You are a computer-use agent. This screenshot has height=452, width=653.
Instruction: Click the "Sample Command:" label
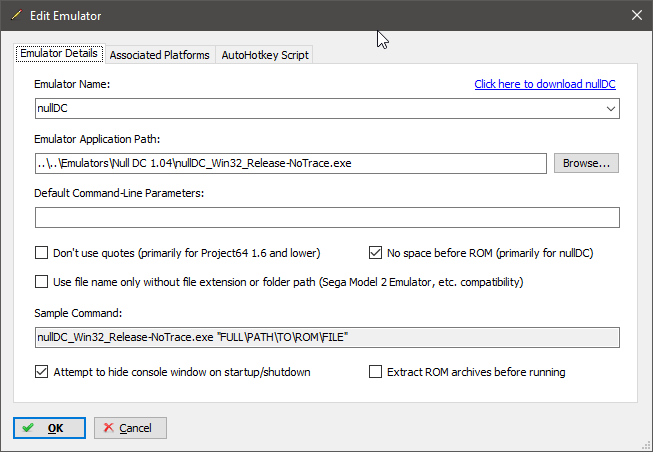[78, 313]
